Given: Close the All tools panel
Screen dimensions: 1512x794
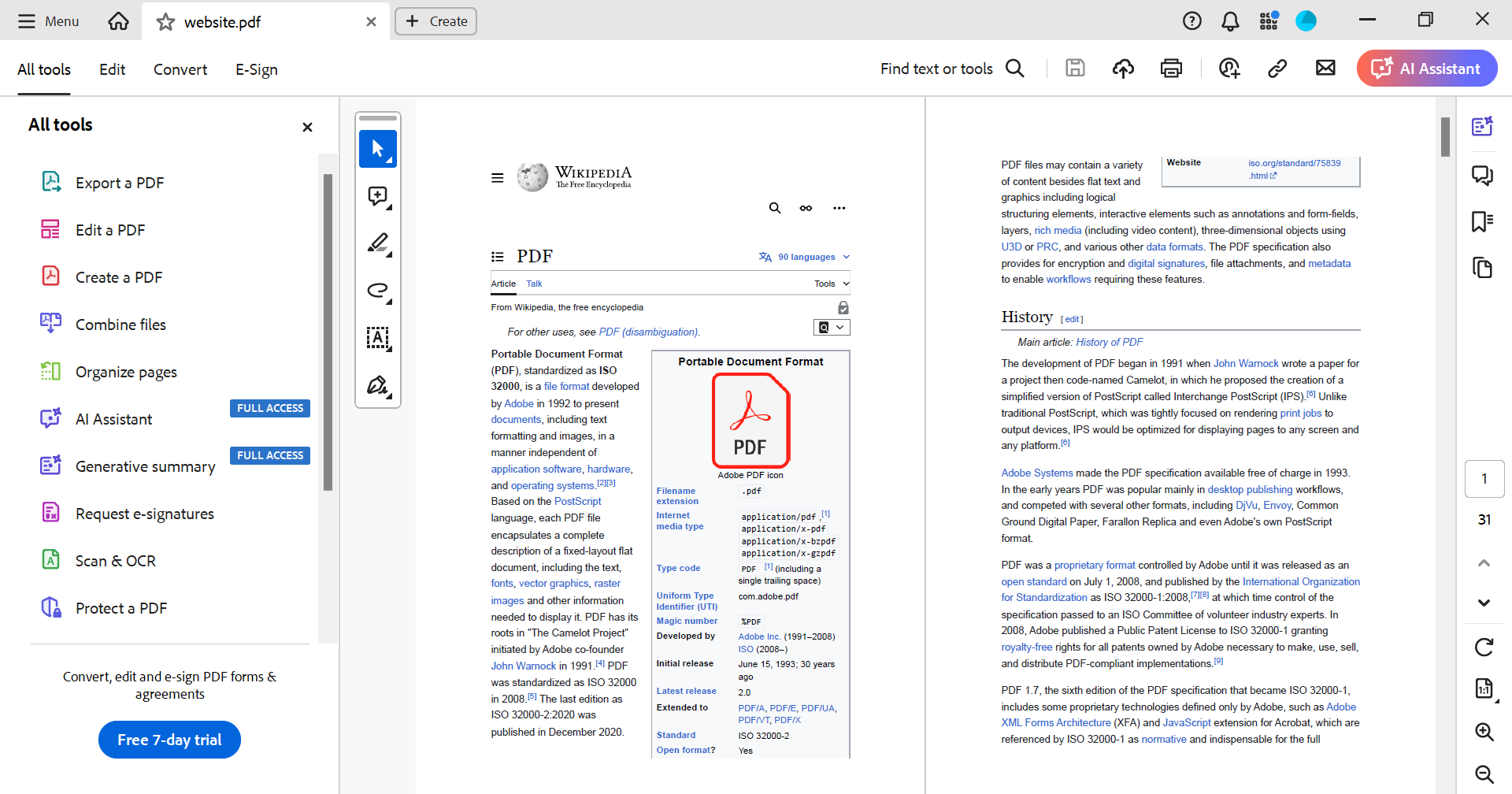Looking at the screenshot, I should pyautogui.click(x=307, y=127).
